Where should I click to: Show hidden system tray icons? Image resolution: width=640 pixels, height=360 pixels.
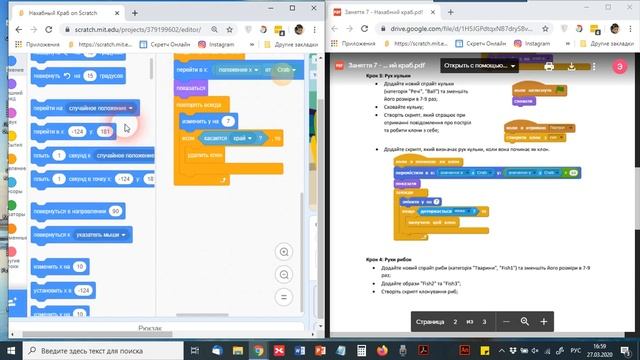502,351
